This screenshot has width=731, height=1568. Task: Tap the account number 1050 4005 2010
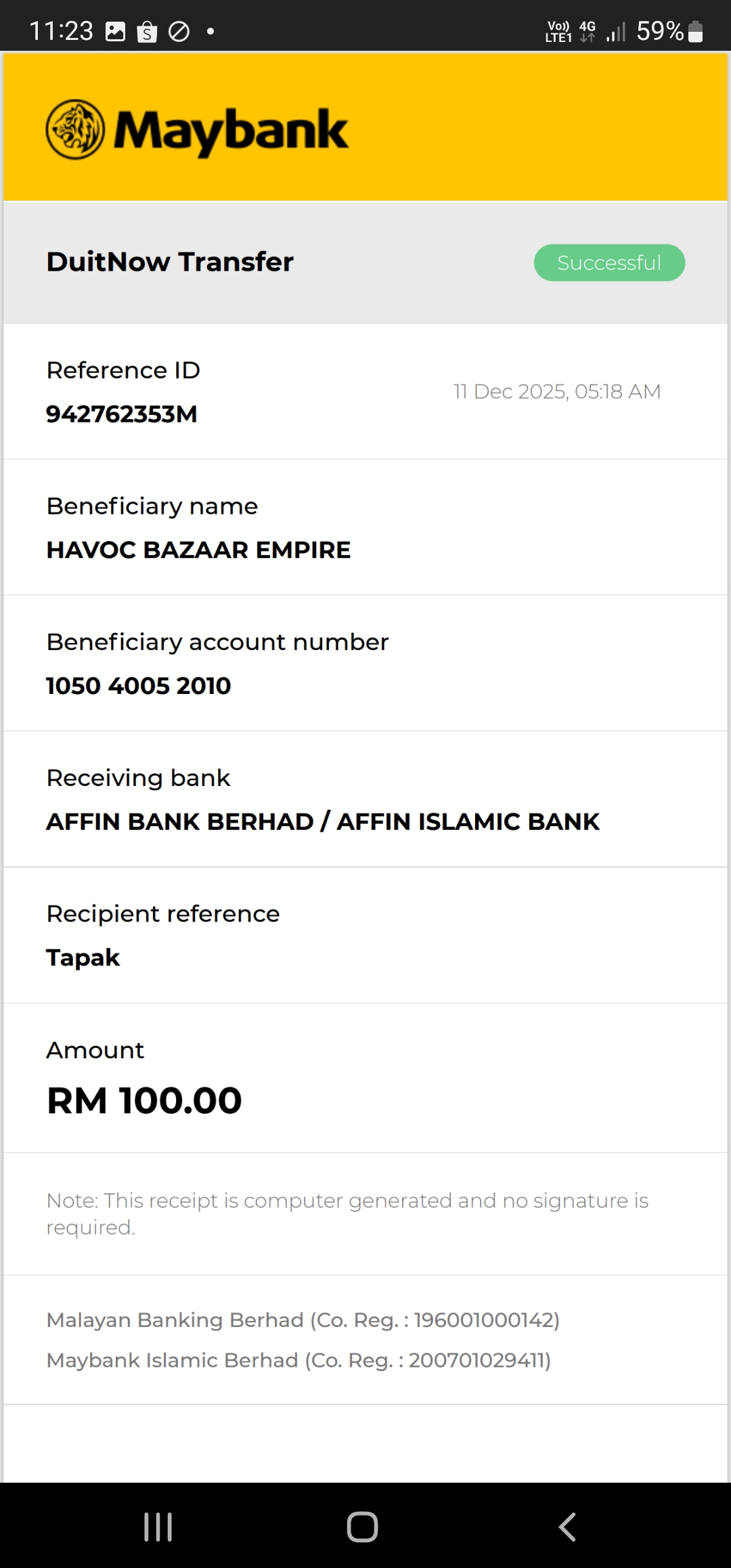(139, 686)
